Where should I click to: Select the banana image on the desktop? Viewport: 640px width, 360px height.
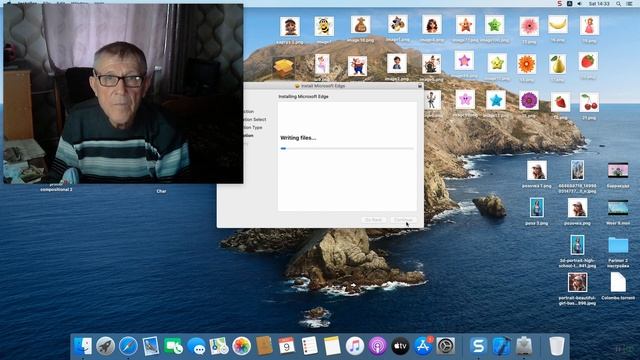[x=558, y=25]
